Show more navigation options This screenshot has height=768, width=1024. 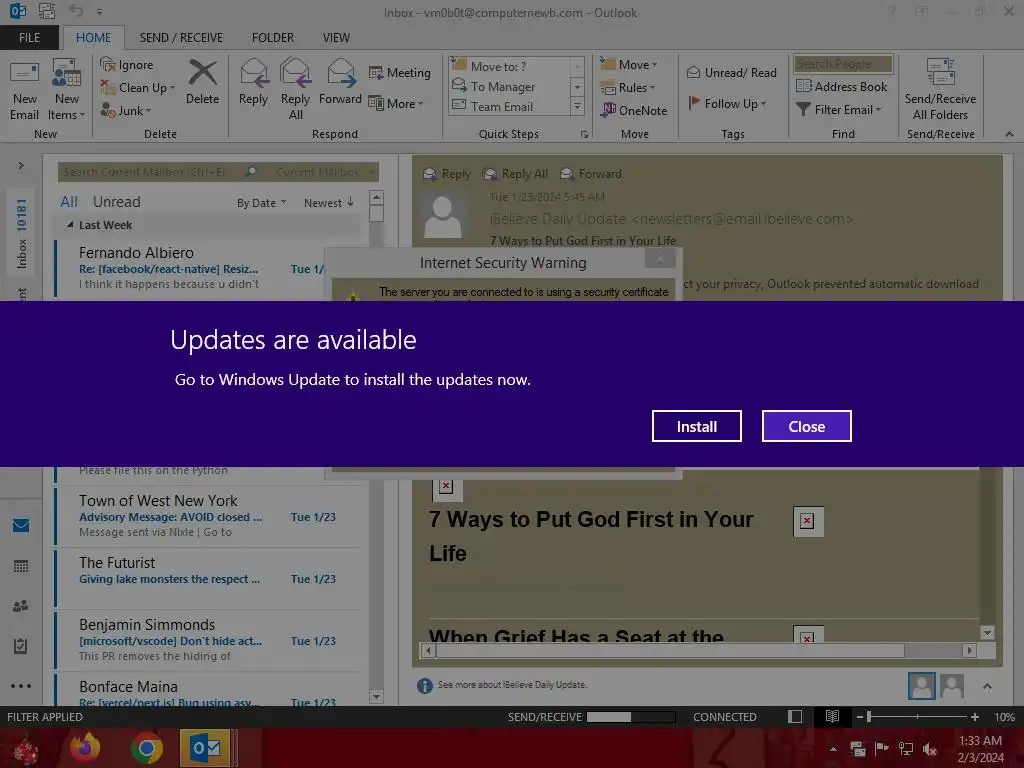(21, 686)
